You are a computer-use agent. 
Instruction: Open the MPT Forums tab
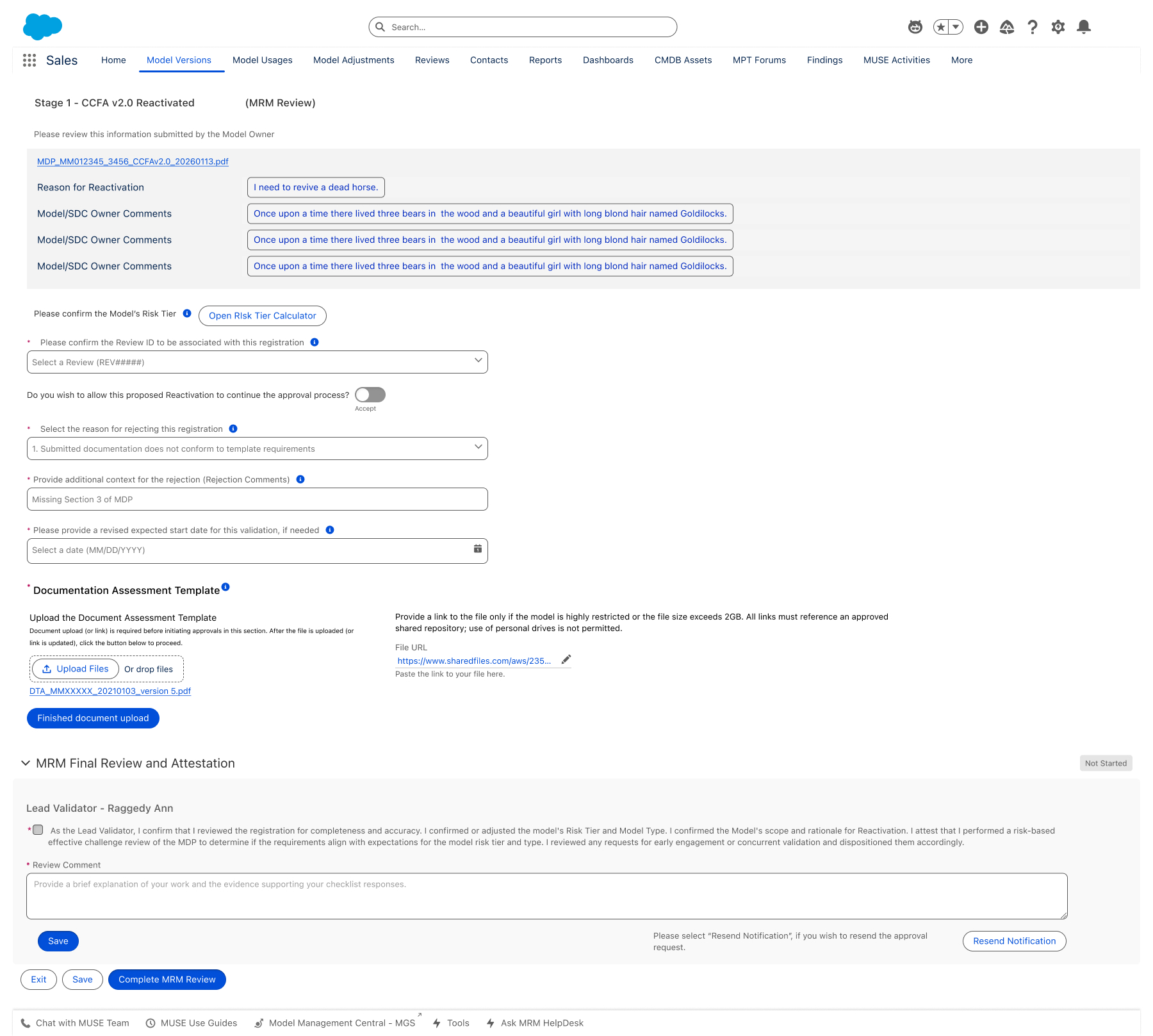[x=759, y=60]
